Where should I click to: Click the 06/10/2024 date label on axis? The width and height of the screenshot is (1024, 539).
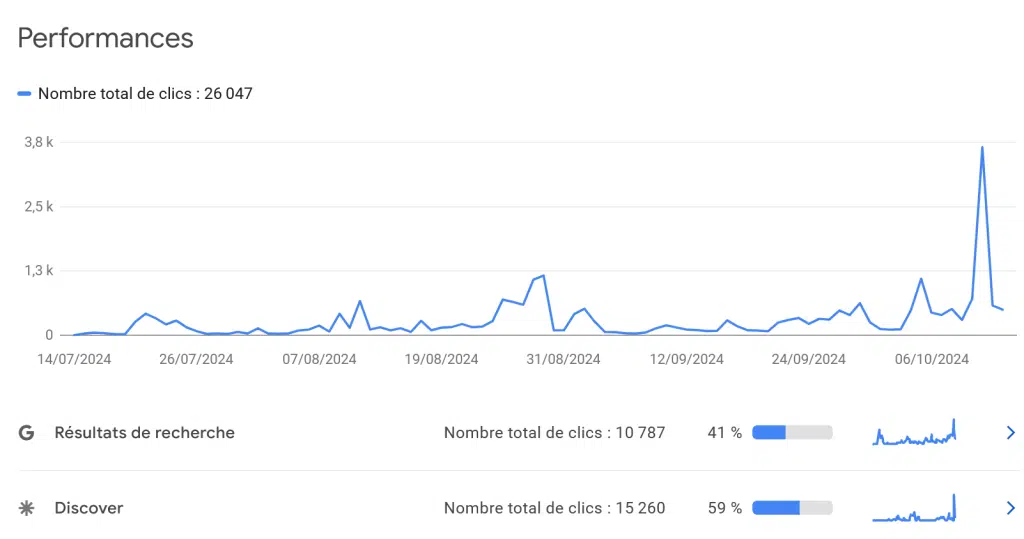931,359
